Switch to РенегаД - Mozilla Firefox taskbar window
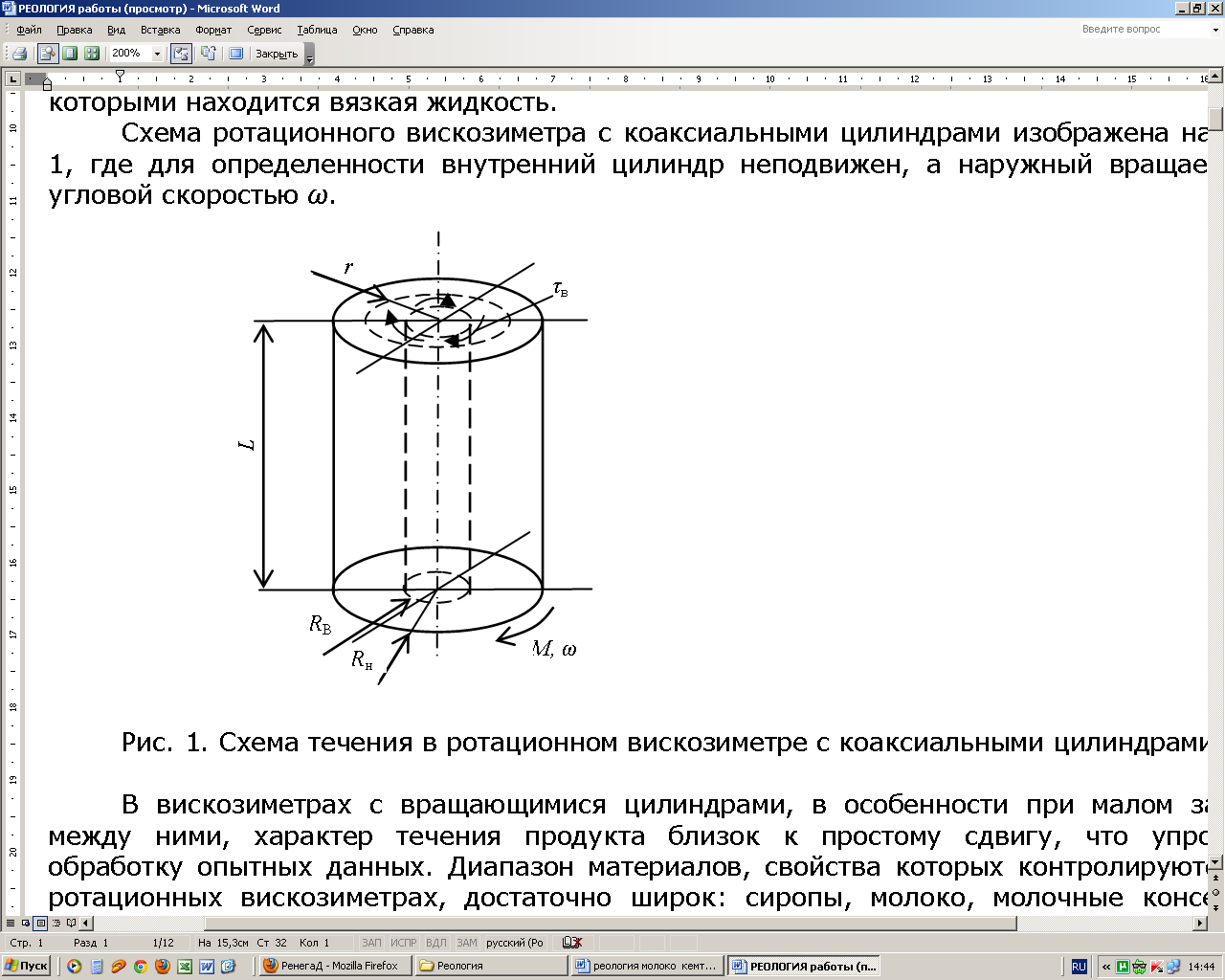Viewport: 1225px width, 980px height. pyautogui.click(x=336, y=966)
